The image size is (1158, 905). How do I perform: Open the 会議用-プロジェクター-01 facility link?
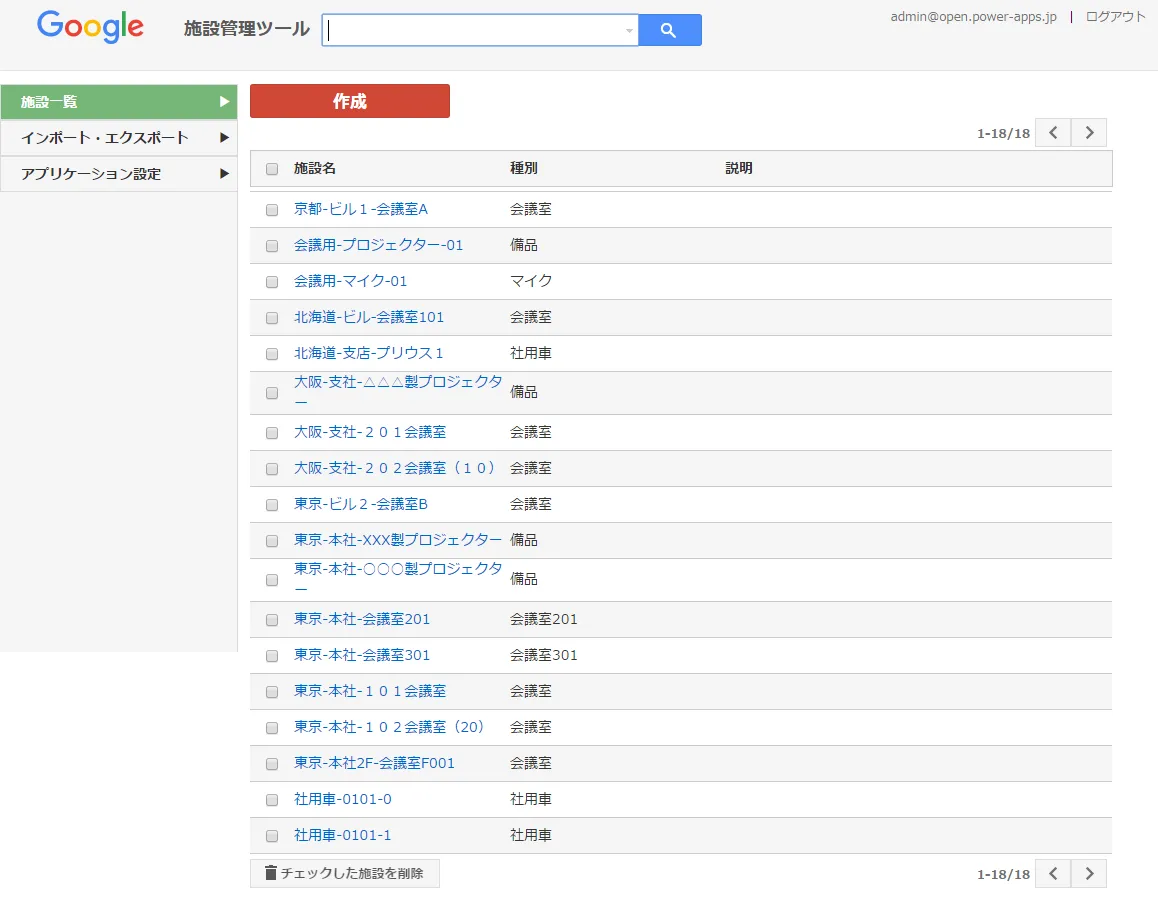tap(378, 245)
